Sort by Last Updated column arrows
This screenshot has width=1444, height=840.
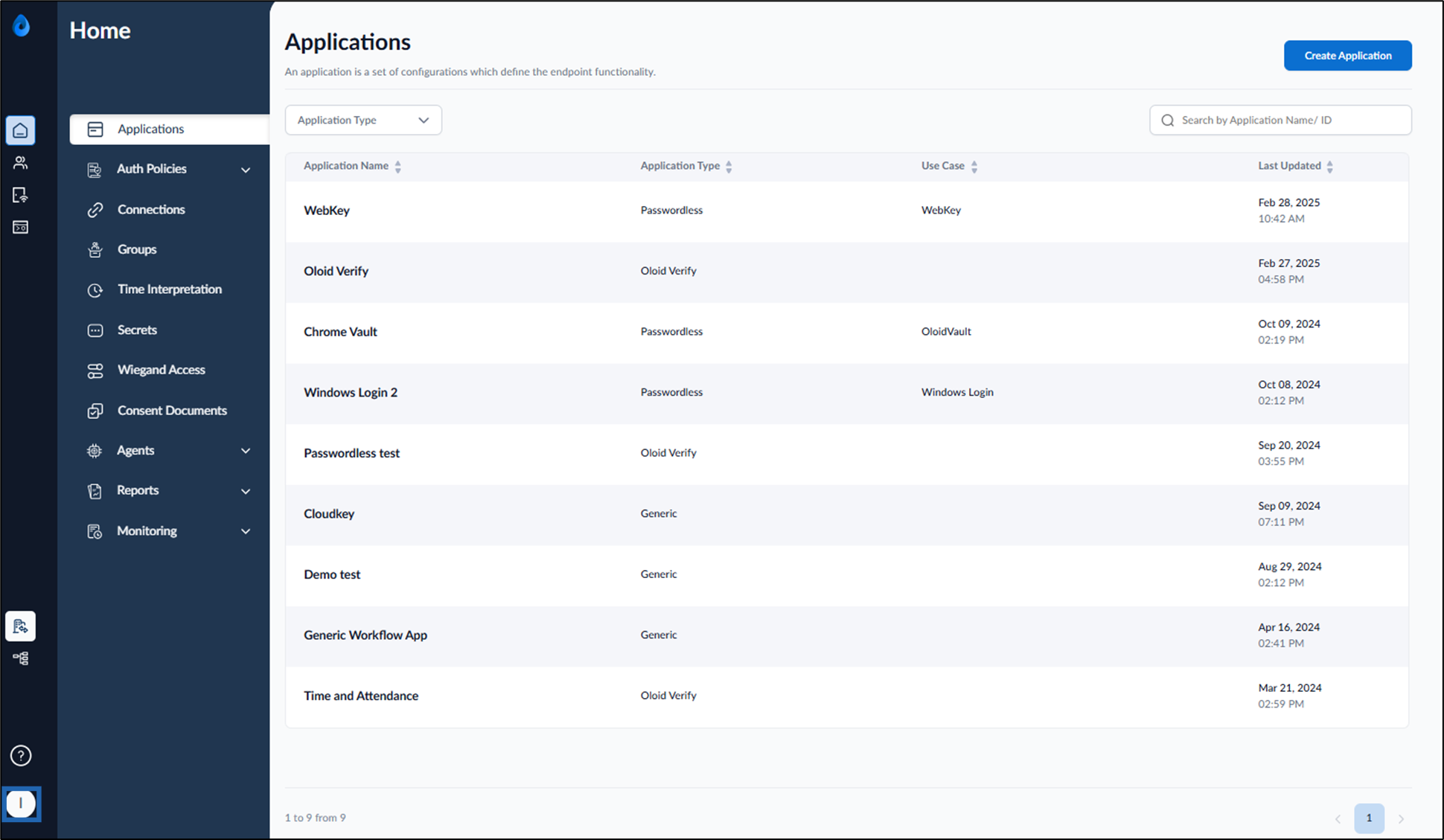1329,167
